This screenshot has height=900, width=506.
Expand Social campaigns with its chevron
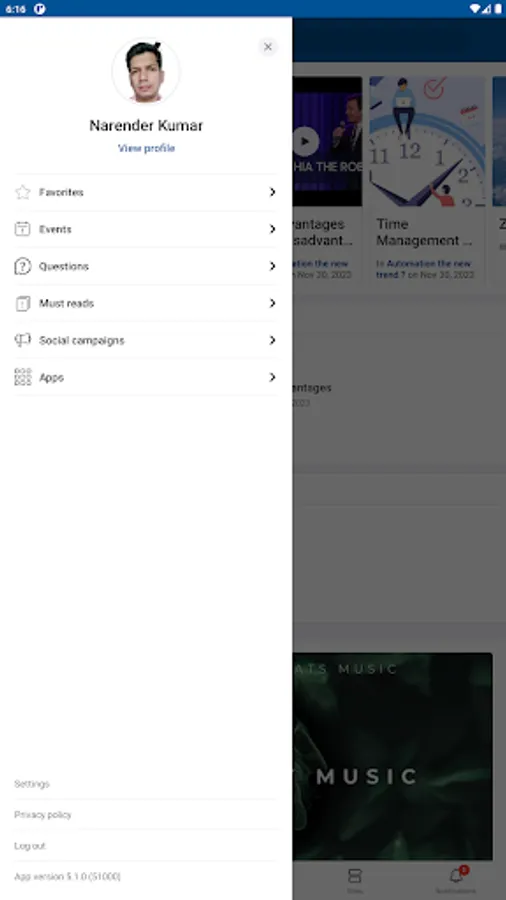[273, 340]
